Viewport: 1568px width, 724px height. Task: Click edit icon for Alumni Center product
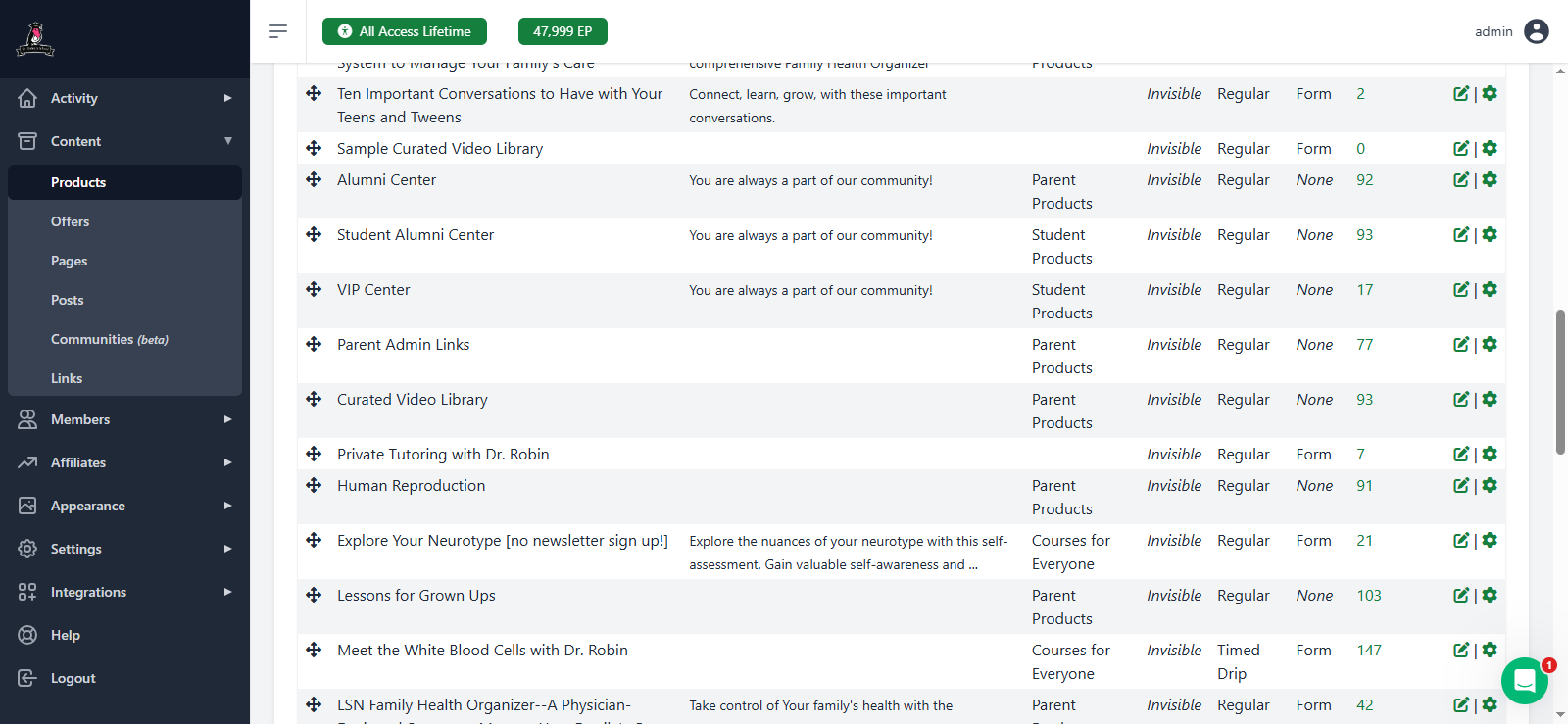(1461, 180)
